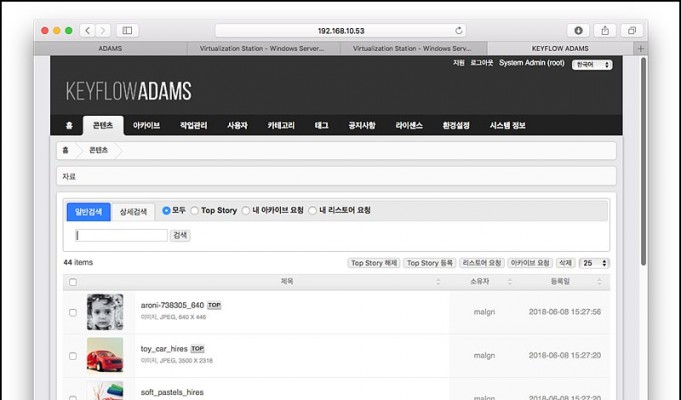Open the 카테고리 navigation menu

tap(281, 126)
